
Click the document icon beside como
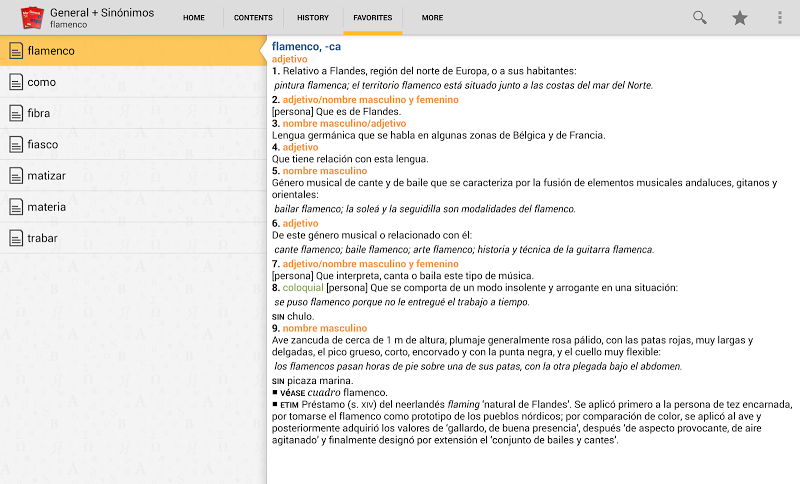tap(16, 82)
